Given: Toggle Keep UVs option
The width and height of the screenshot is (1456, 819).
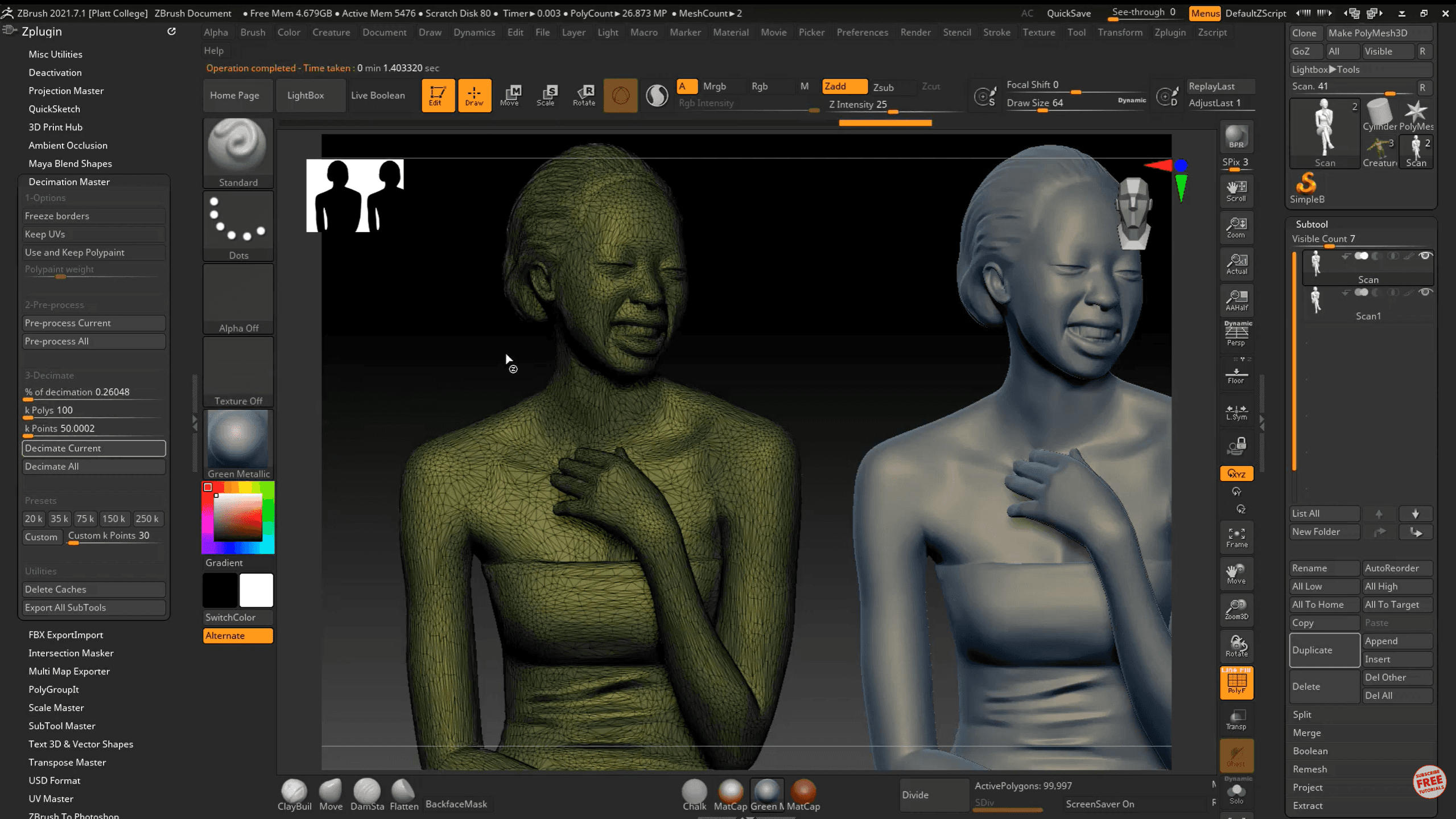Looking at the screenshot, I should pyautogui.click(x=93, y=234).
